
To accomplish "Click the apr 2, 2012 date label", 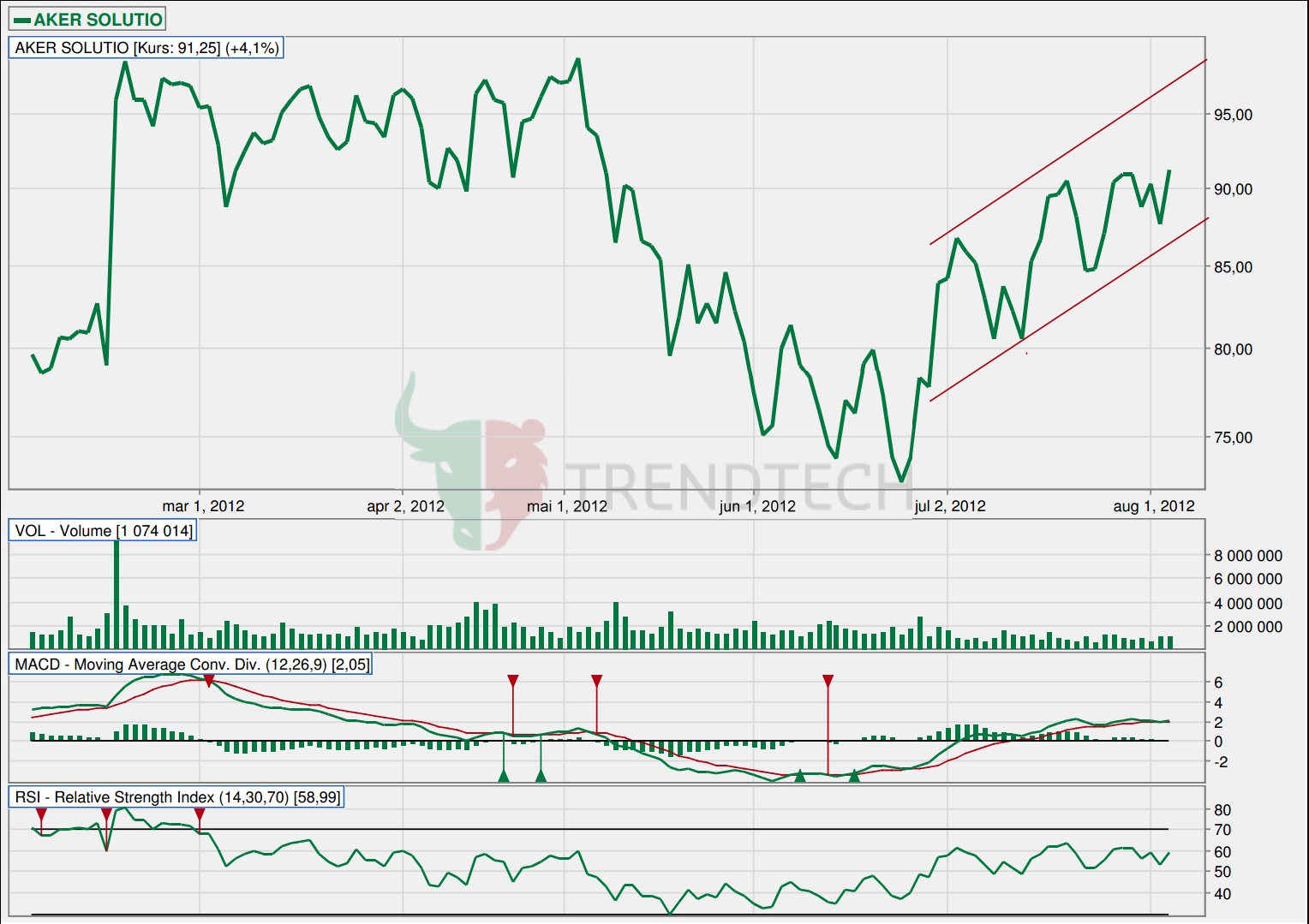I will click(x=406, y=506).
